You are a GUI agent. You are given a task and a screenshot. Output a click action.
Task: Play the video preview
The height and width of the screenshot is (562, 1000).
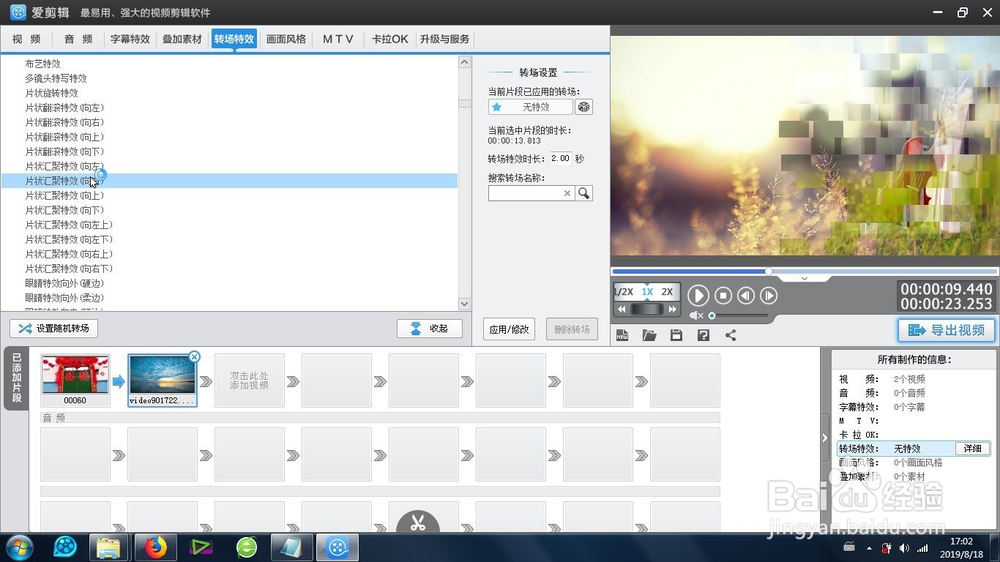[x=698, y=295]
